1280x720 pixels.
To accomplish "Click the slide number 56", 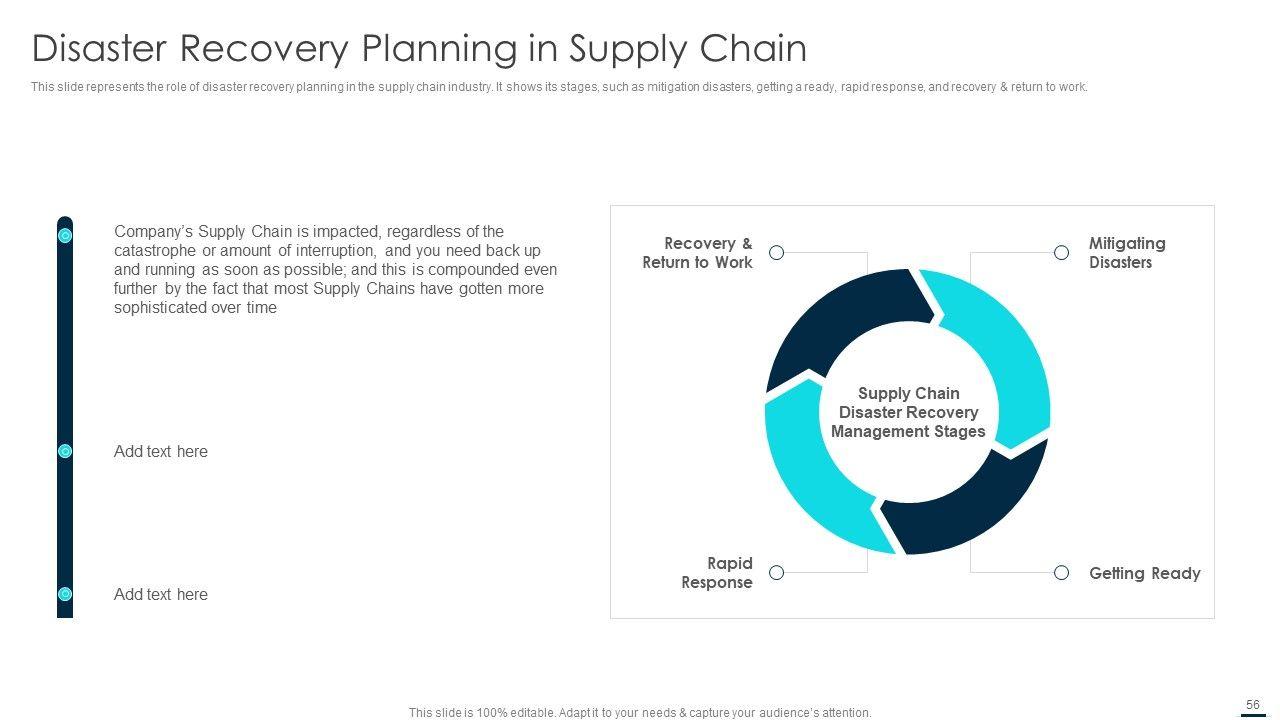I will tap(1253, 705).
